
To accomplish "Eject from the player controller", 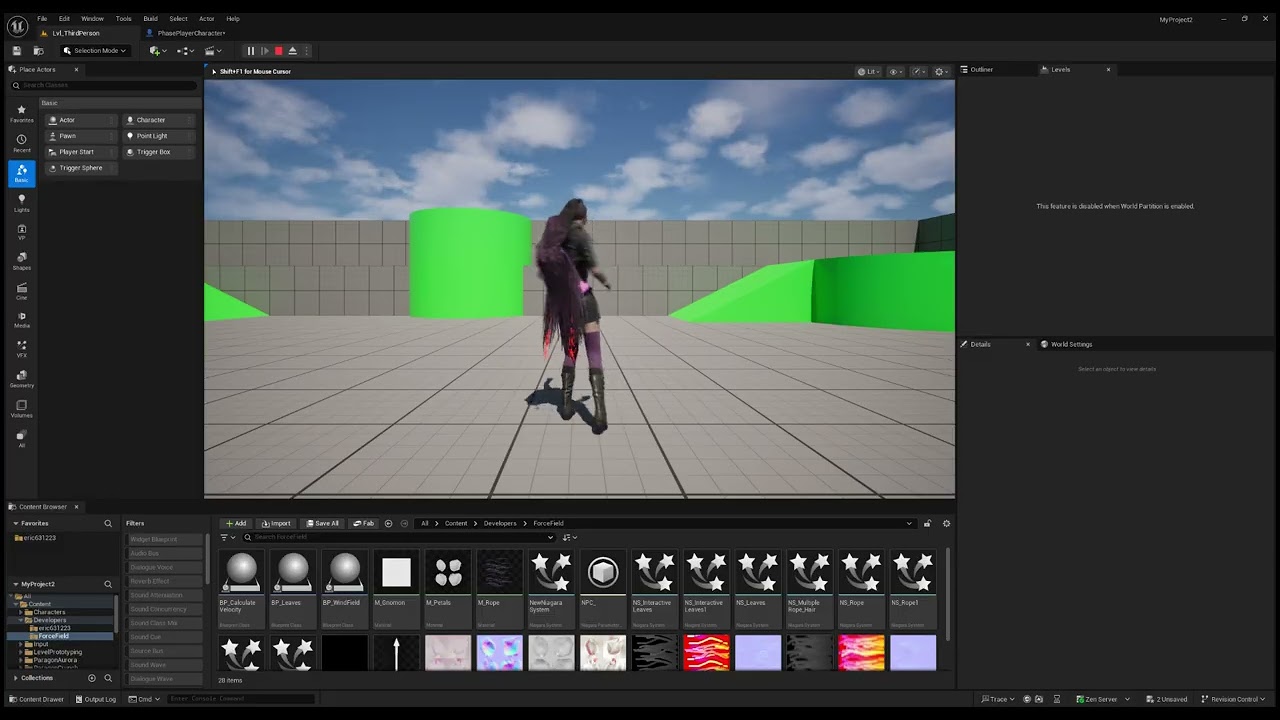I will coord(292,51).
